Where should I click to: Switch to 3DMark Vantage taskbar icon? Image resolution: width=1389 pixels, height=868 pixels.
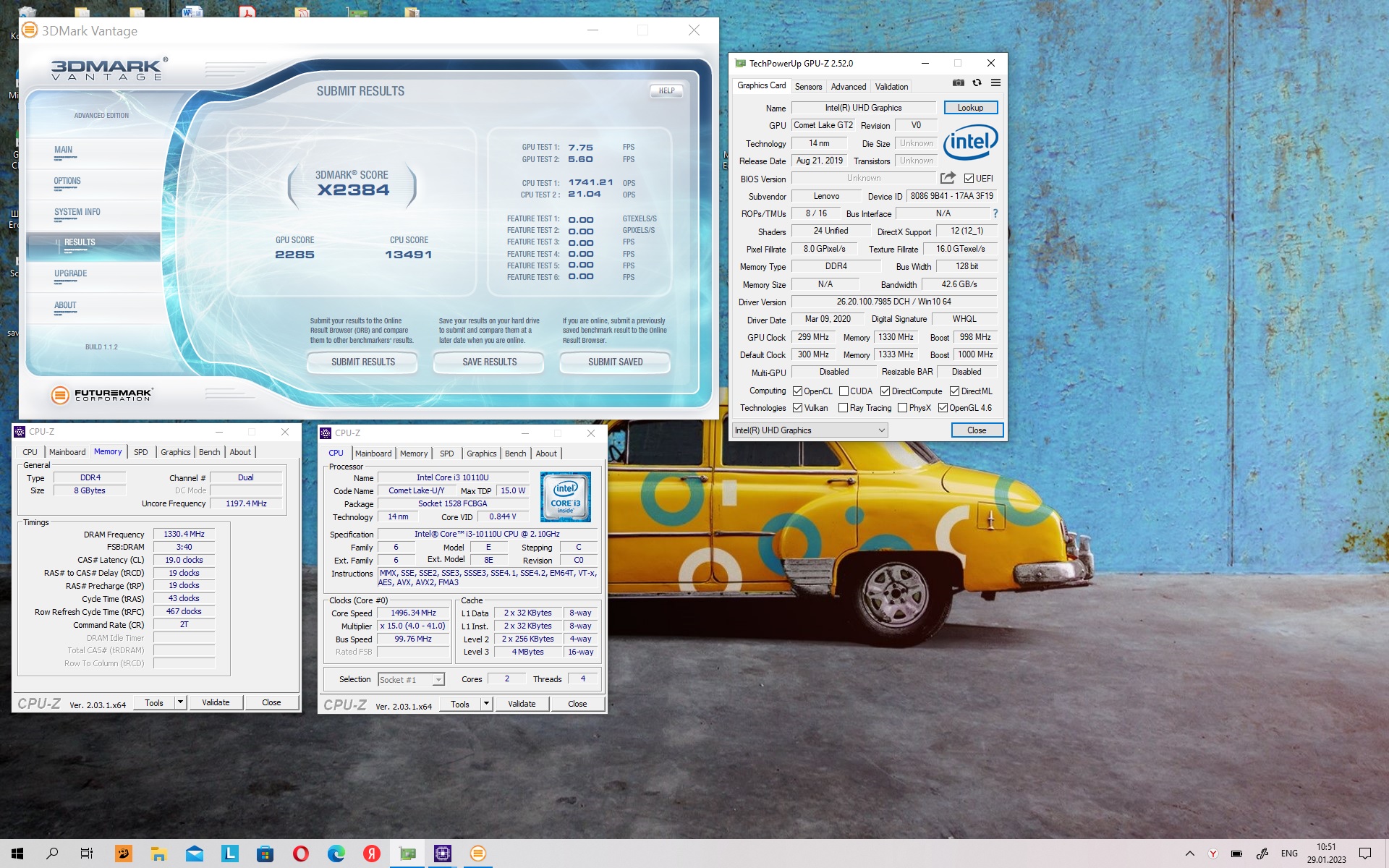click(478, 854)
